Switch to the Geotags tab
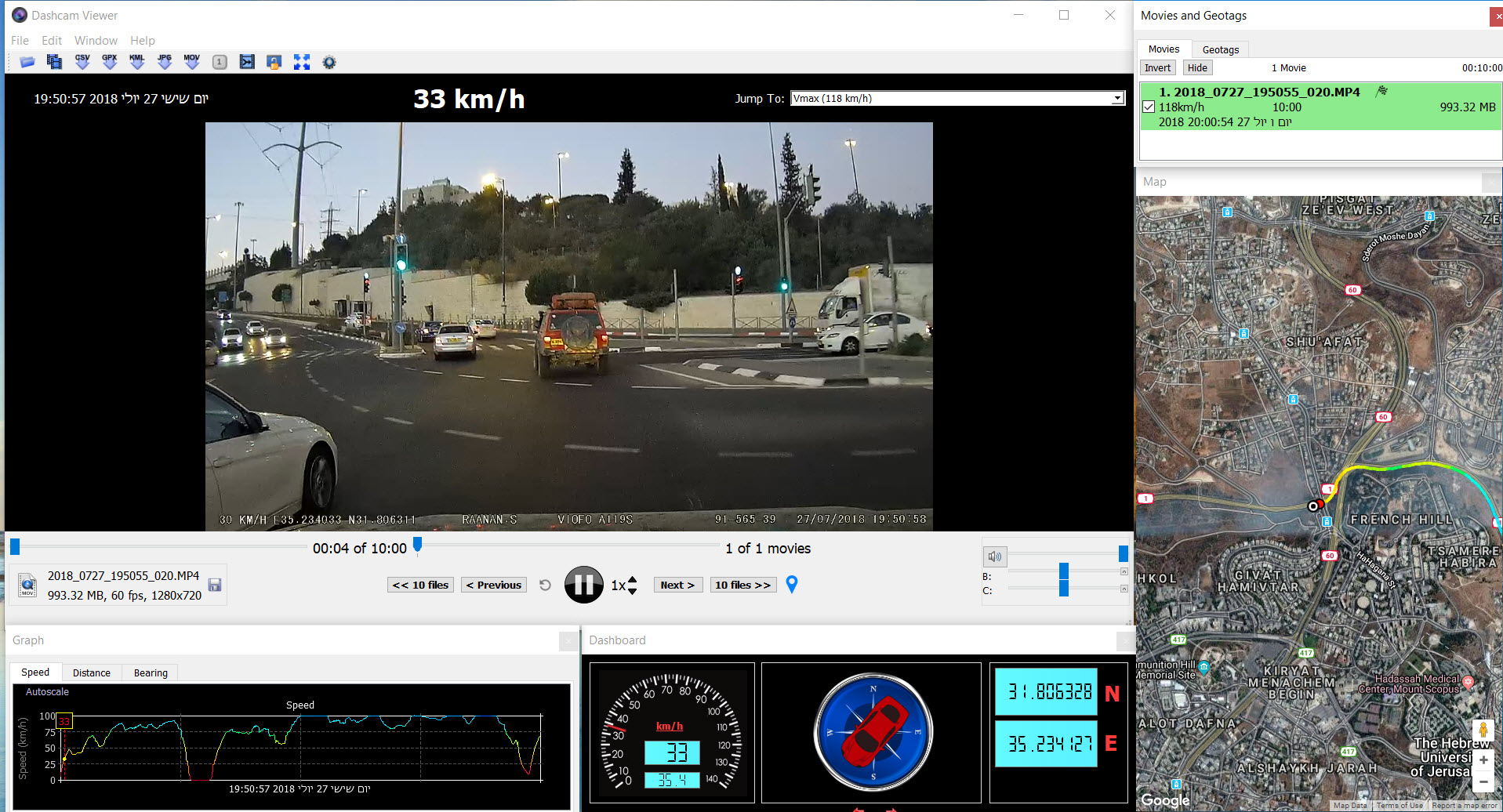This screenshot has height=812, width=1503. point(1220,49)
